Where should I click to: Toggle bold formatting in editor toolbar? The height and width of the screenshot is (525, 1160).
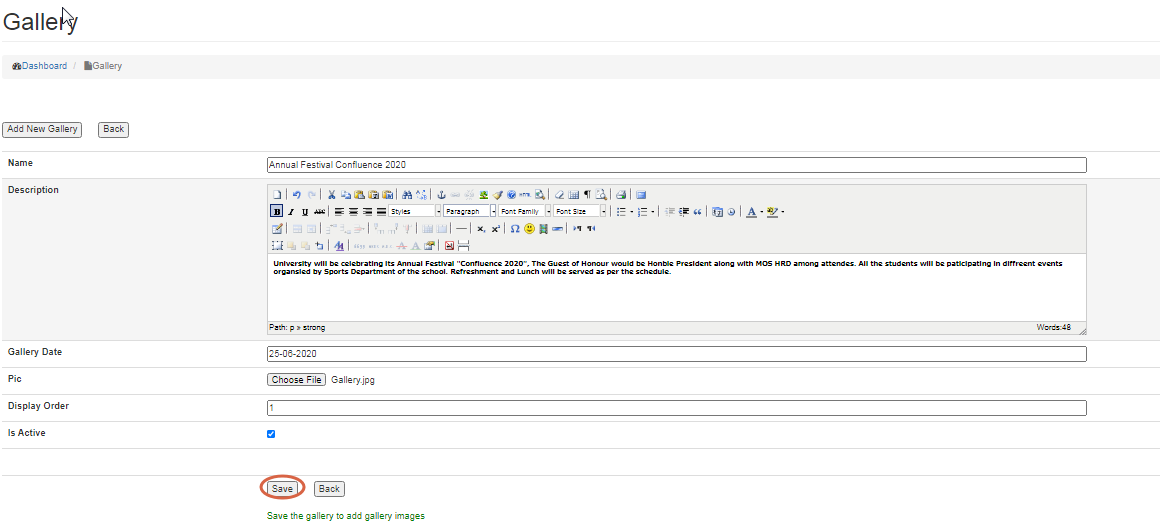pyautogui.click(x=277, y=212)
